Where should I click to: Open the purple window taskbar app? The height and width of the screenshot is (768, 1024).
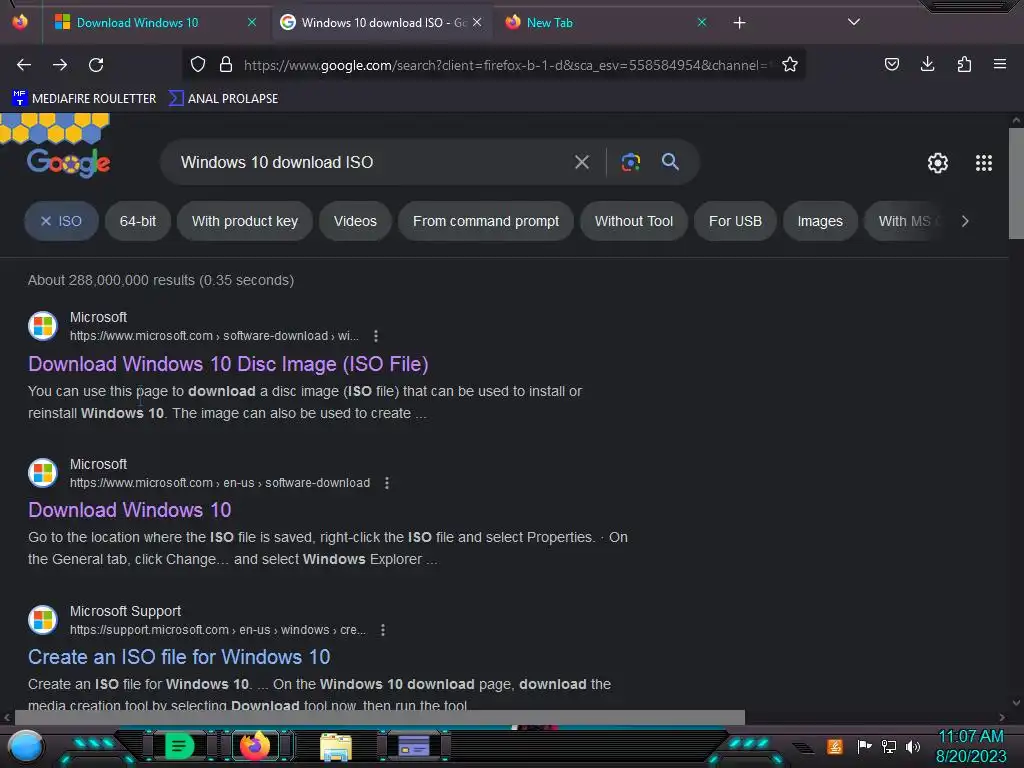(413, 746)
